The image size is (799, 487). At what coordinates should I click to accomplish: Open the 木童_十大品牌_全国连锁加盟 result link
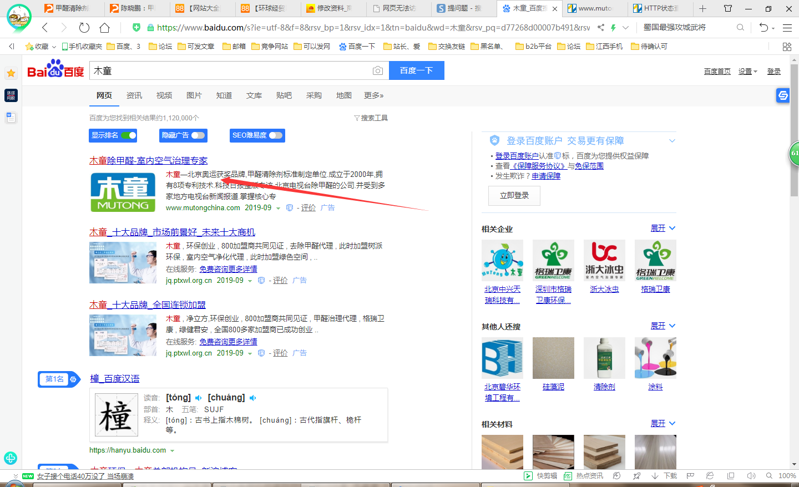coord(147,305)
